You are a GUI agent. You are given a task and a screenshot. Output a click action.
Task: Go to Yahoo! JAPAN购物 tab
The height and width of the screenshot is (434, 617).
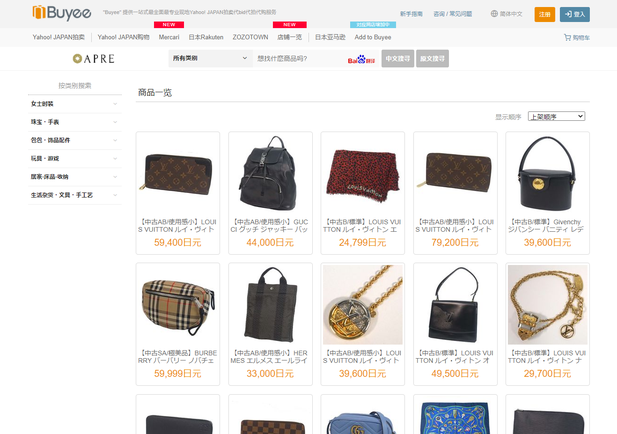click(x=124, y=37)
